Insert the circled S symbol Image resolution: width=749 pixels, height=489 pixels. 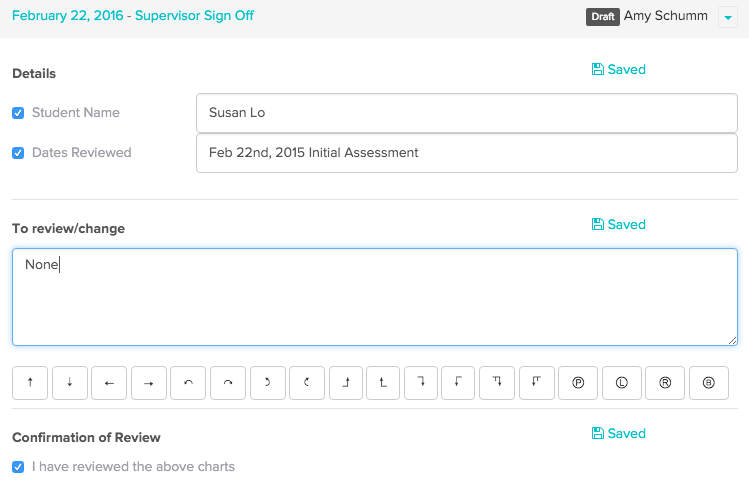tap(709, 383)
